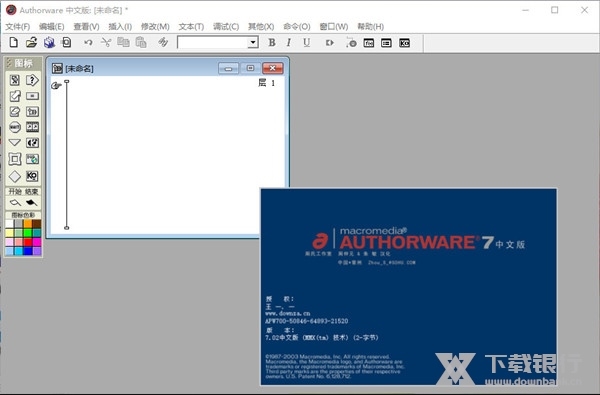Open the text style dropdown arrow
This screenshot has height=395, width=600.
(253, 42)
